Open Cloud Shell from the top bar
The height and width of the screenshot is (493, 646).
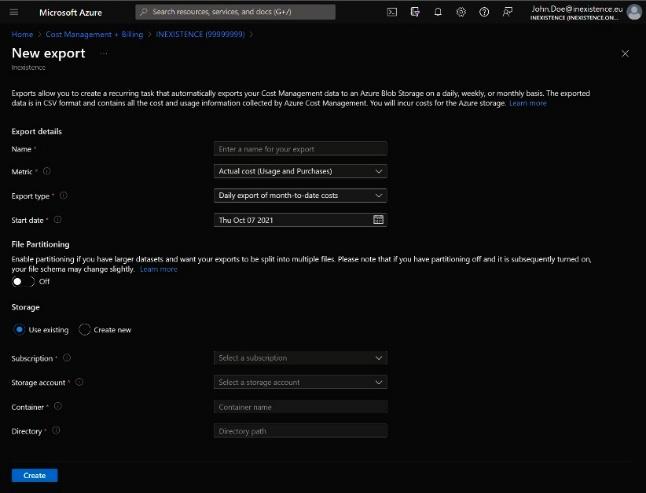coord(392,12)
